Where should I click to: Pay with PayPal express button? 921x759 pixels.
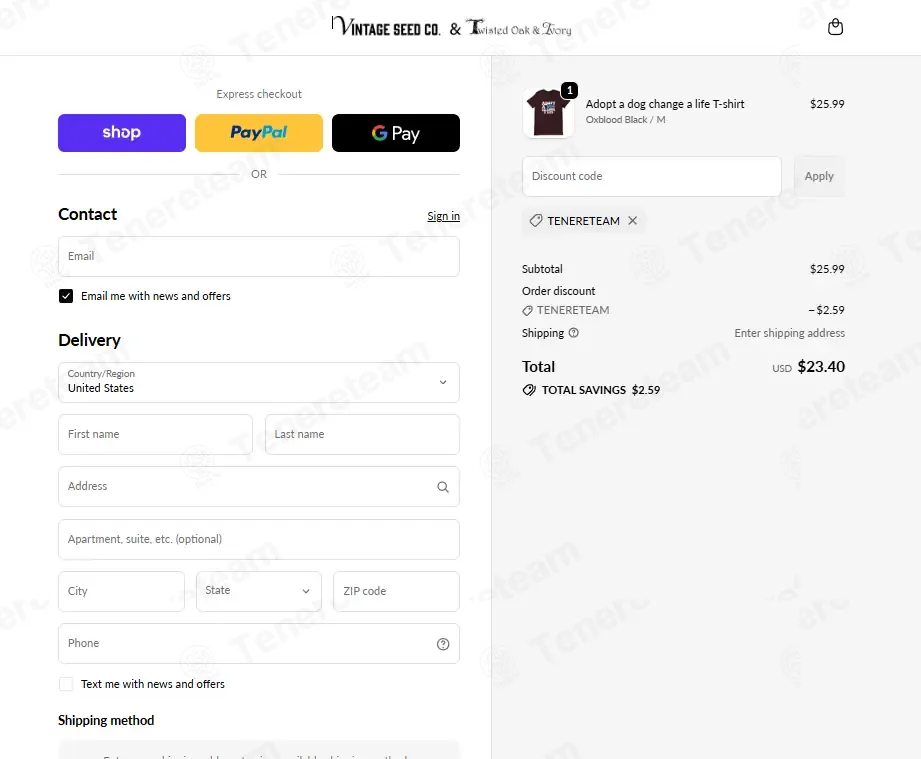(x=258, y=133)
